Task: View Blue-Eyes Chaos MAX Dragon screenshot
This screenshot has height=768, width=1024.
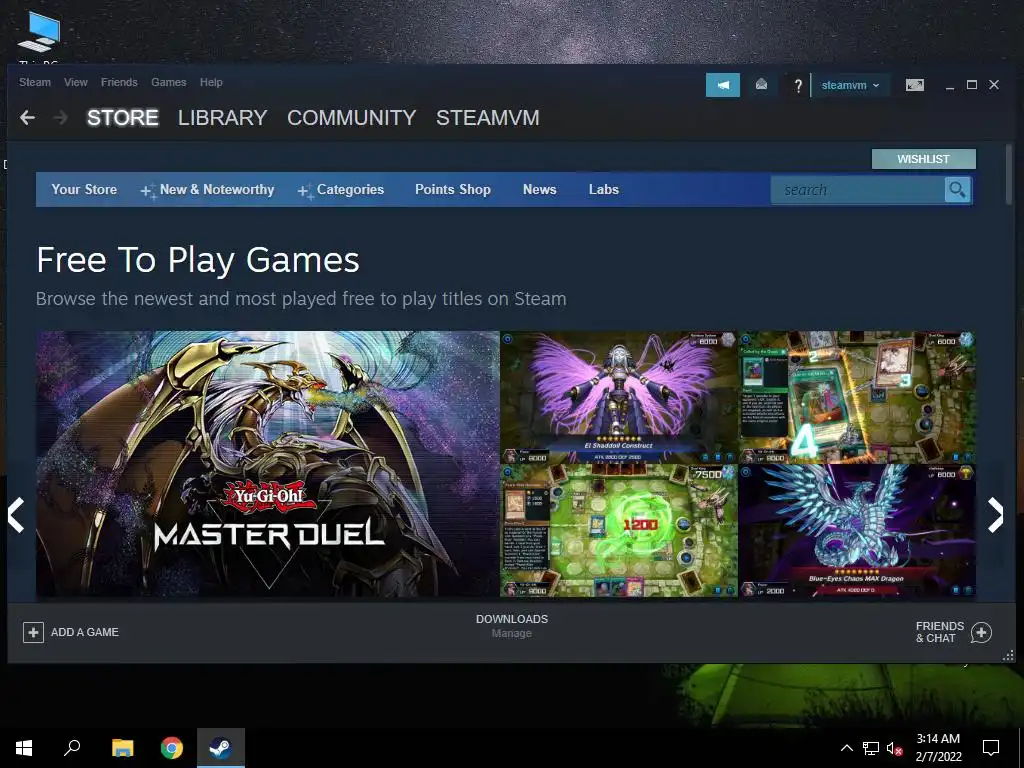Action: pyautogui.click(x=857, y=530)
